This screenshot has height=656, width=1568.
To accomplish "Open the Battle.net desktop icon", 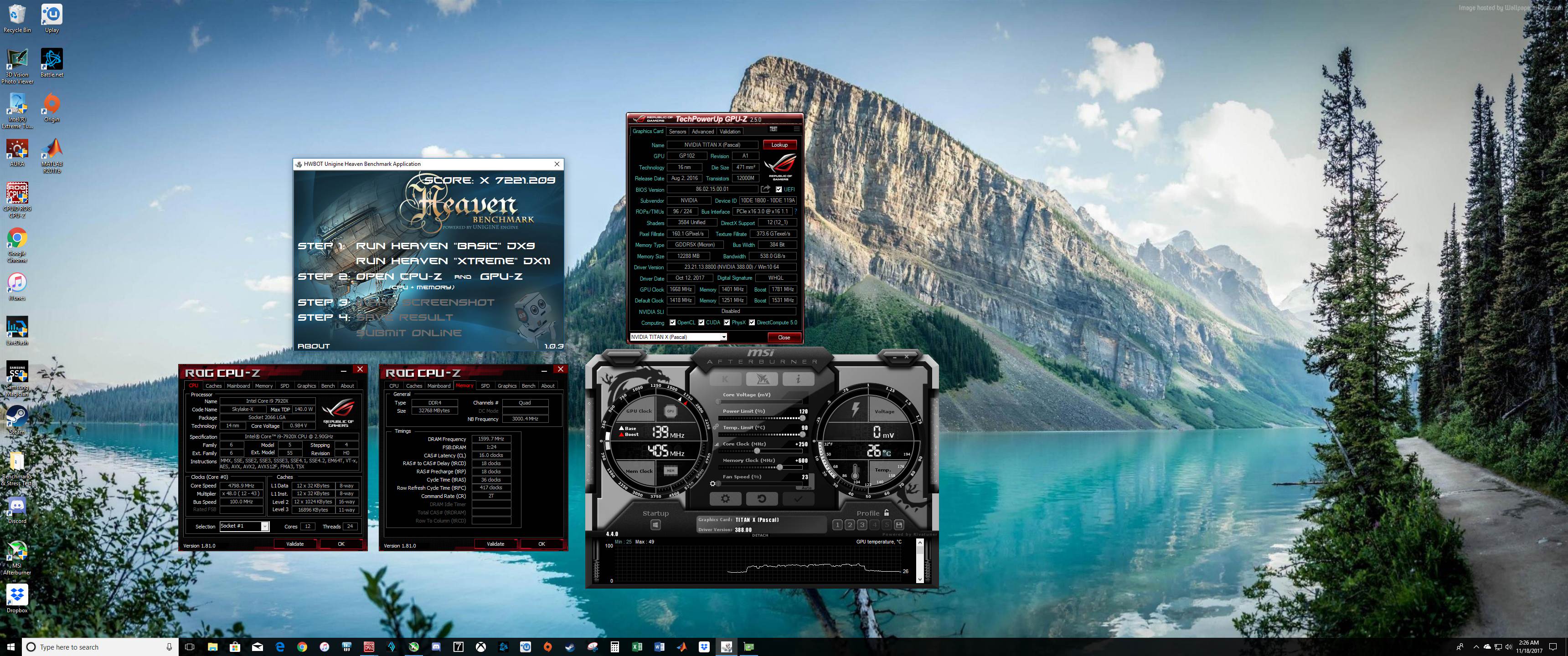I will [x=52, y=63].
